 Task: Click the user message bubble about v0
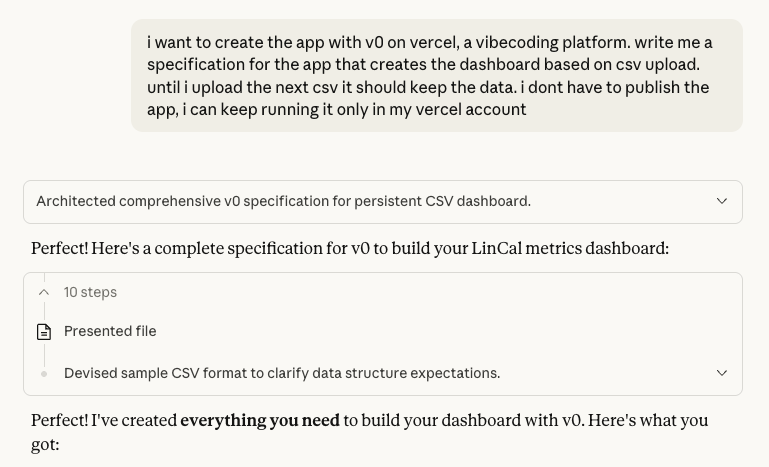436,76
